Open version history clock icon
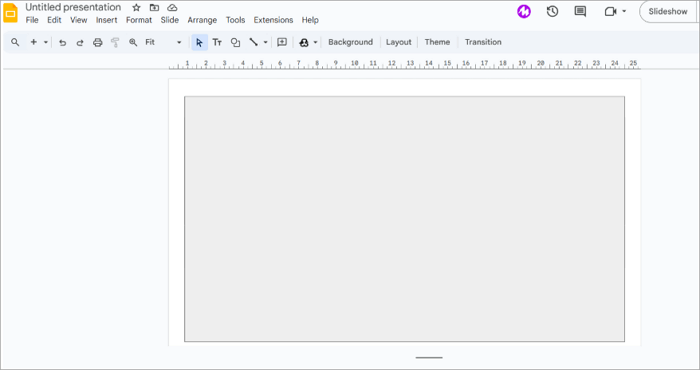This screenshot has width=700, height=370. click(x=552, y=12)
